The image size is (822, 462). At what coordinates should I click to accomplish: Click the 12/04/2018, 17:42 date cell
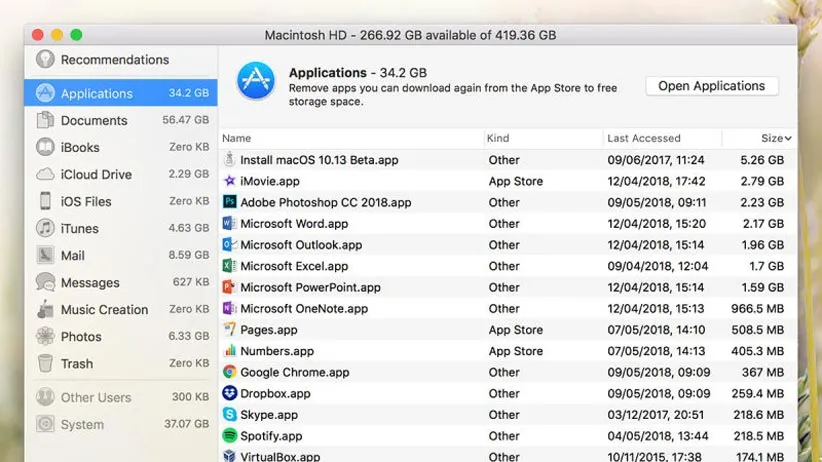click(656, 181)
